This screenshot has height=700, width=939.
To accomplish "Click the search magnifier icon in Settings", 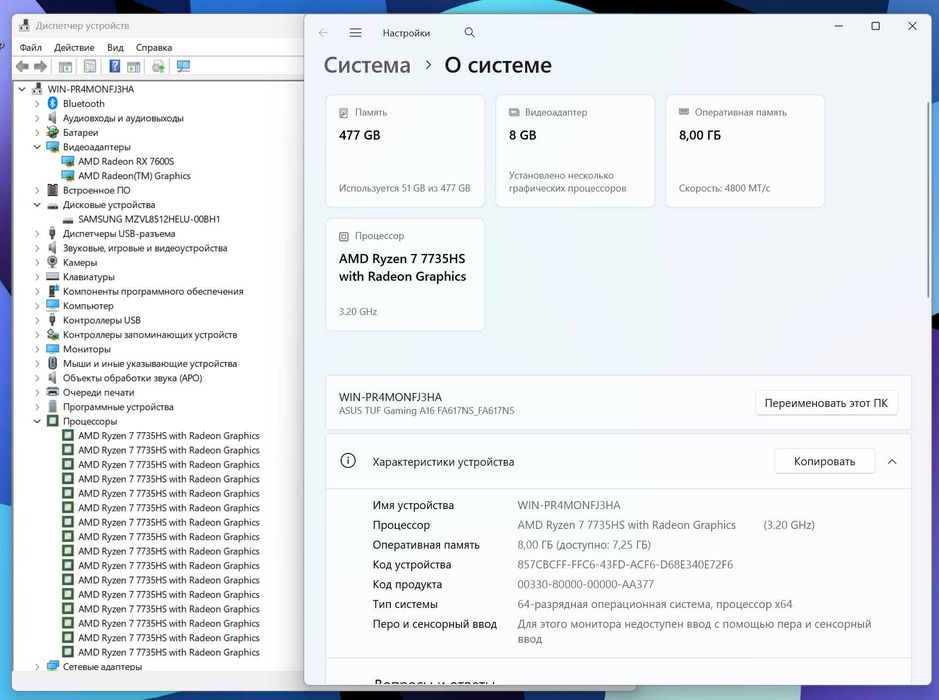I will pyautogui.click(x=470, y=32).
